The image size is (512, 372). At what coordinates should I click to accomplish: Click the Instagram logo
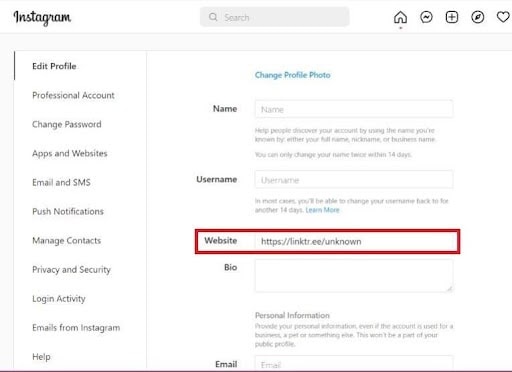tap(42, 18)
